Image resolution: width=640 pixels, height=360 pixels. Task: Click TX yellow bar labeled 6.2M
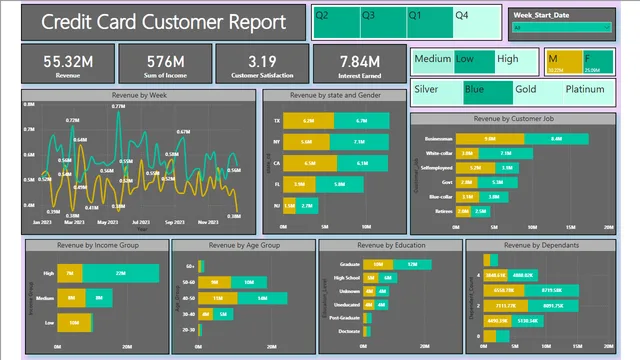click(x=309, y=121)
